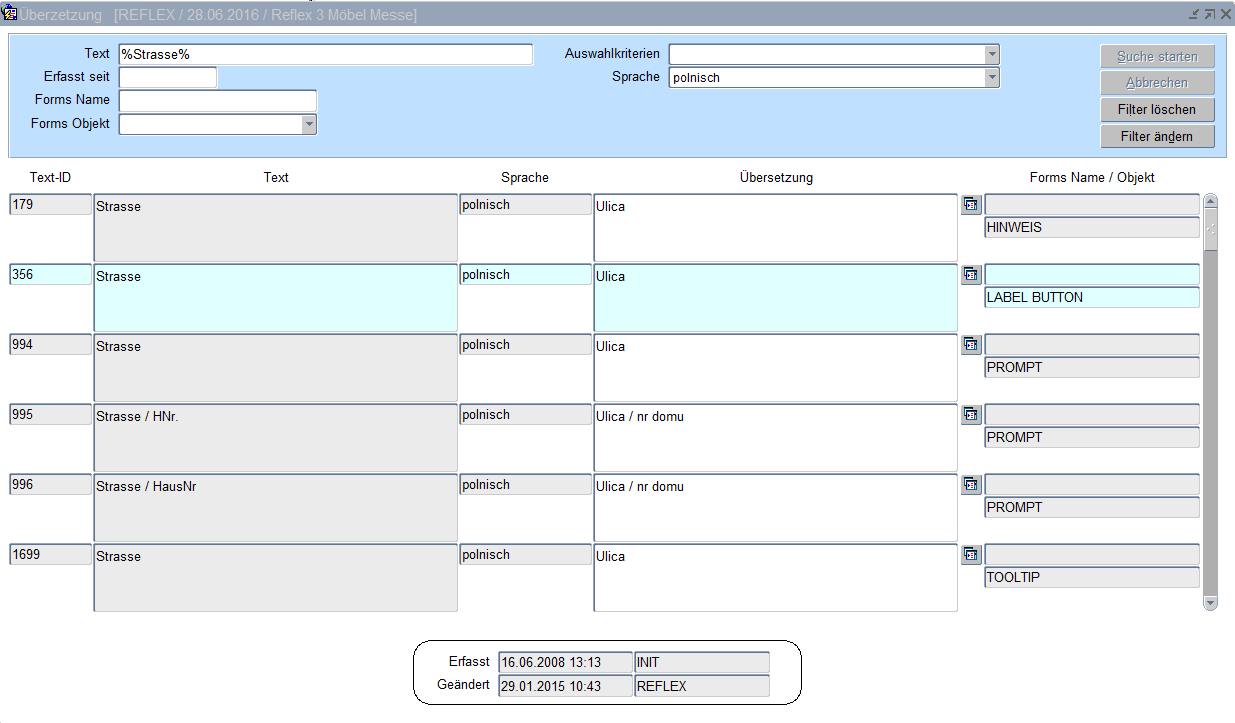Viewport: 1235px width, 723px height.
Task: Click the editor icon in Text-ID 994 row
Action: point(971,344)
